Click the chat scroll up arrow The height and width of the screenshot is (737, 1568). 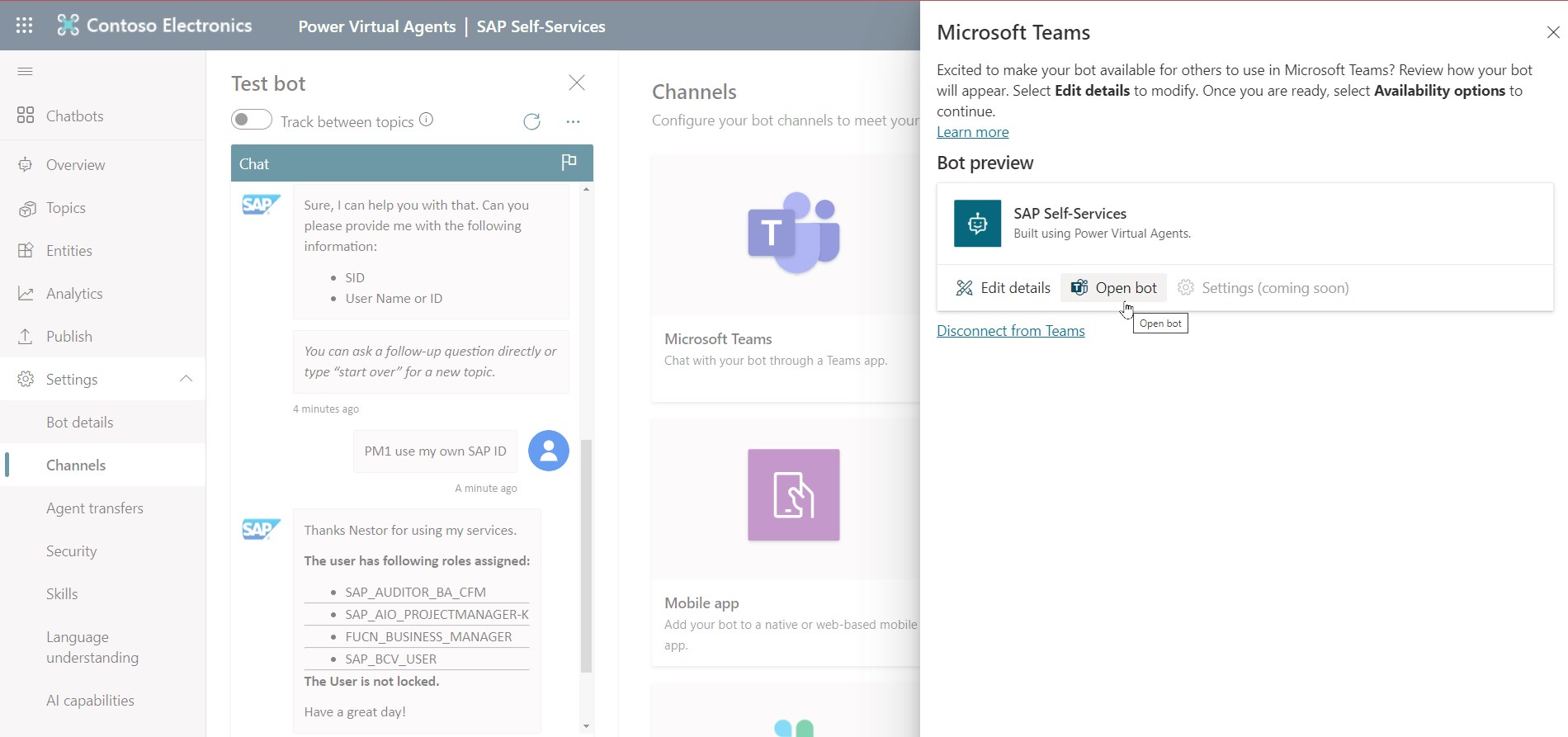586,189
